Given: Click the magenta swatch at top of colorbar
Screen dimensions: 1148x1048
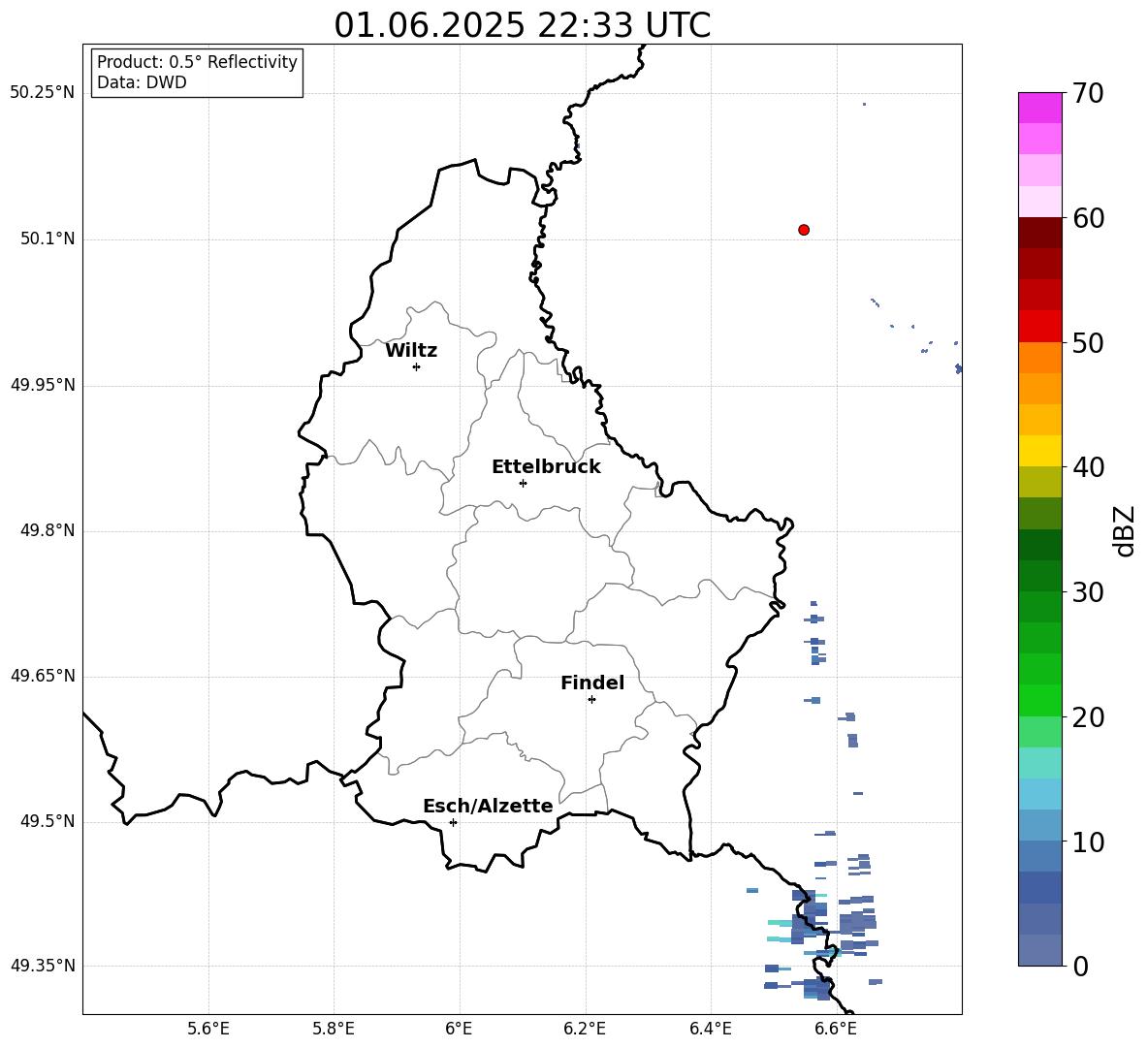Looking at the screenshot, I should [1039, 108].
